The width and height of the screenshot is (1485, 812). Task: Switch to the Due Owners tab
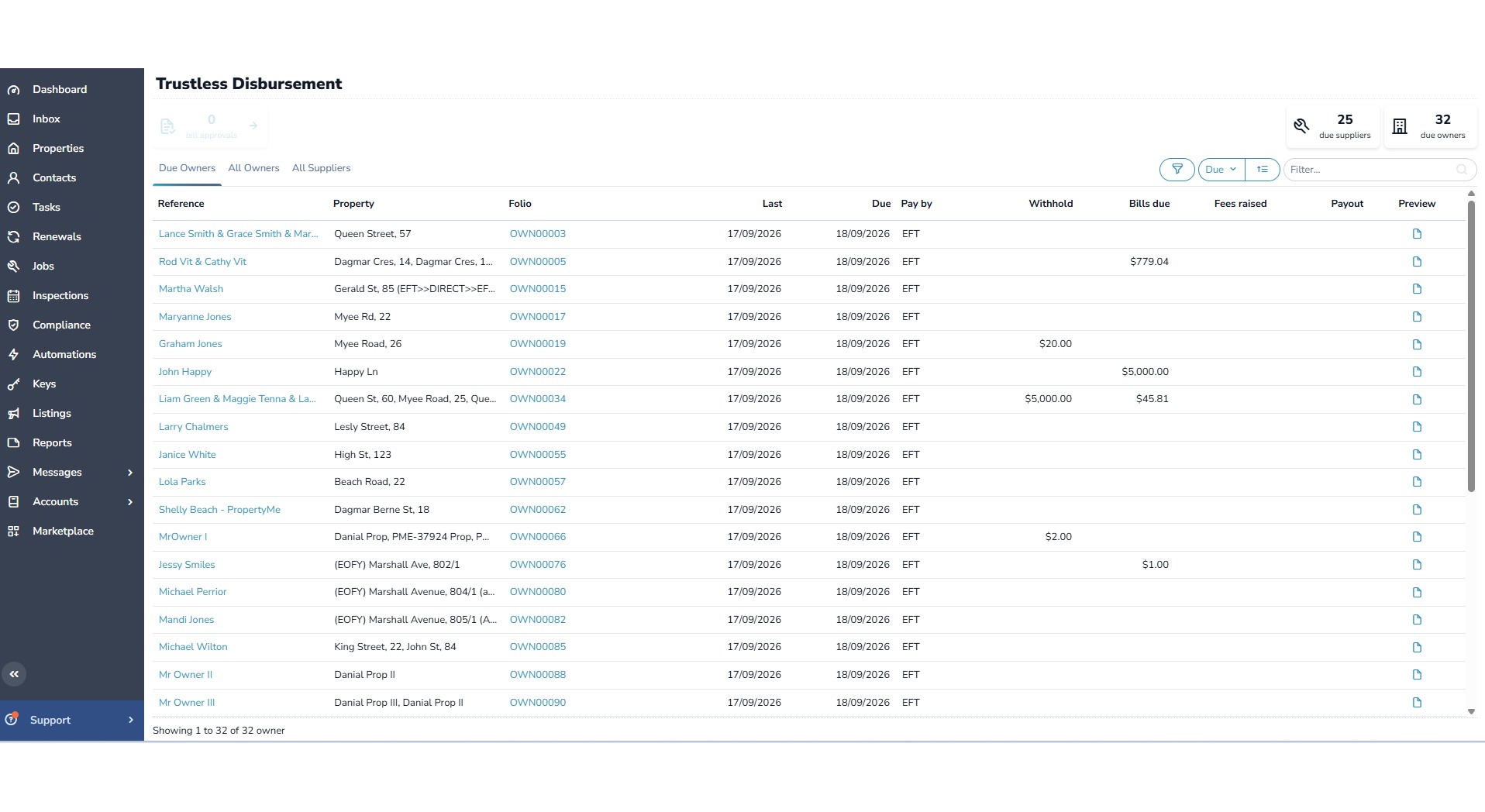click(187, 168)
